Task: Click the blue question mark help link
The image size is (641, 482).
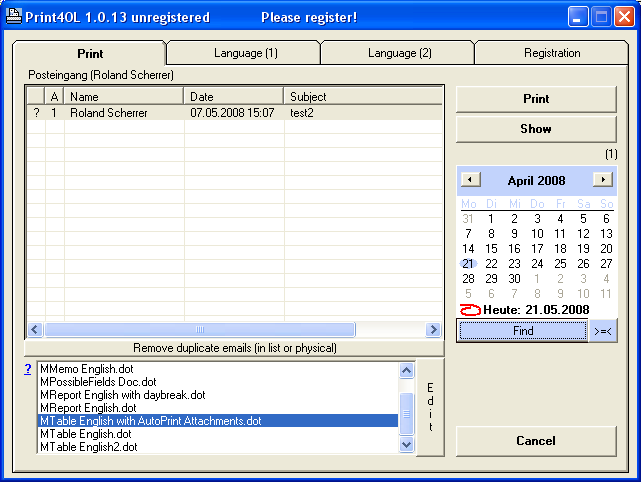Action: pos(27,369)
